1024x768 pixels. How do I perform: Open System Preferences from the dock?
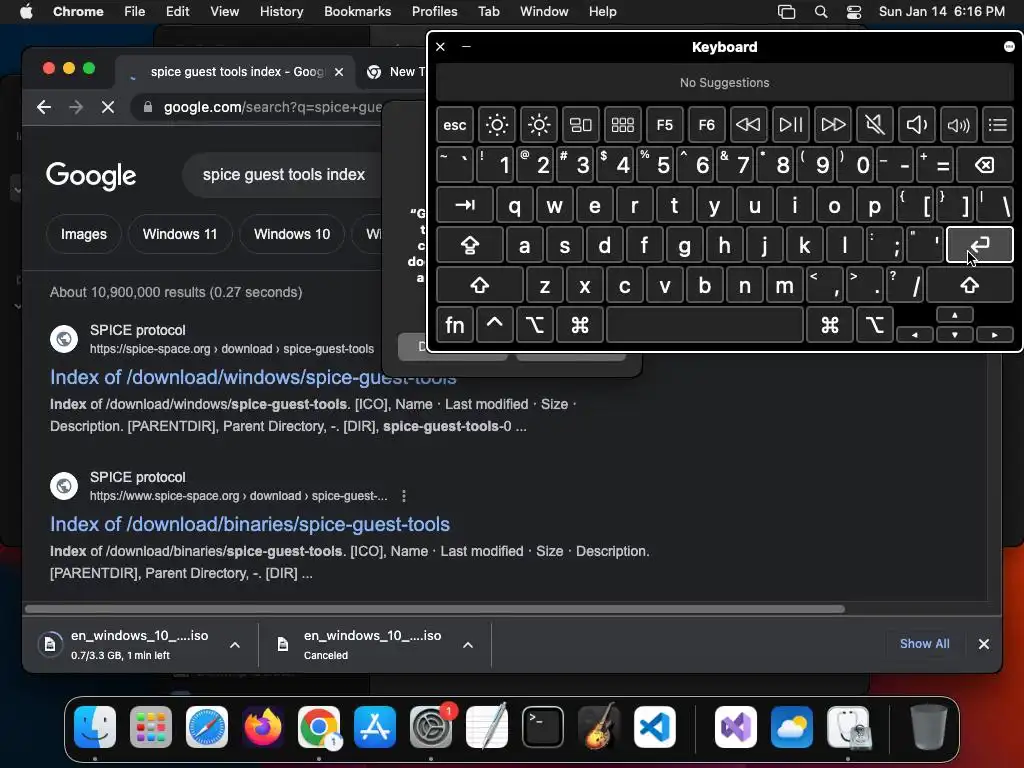pos(430,726)
